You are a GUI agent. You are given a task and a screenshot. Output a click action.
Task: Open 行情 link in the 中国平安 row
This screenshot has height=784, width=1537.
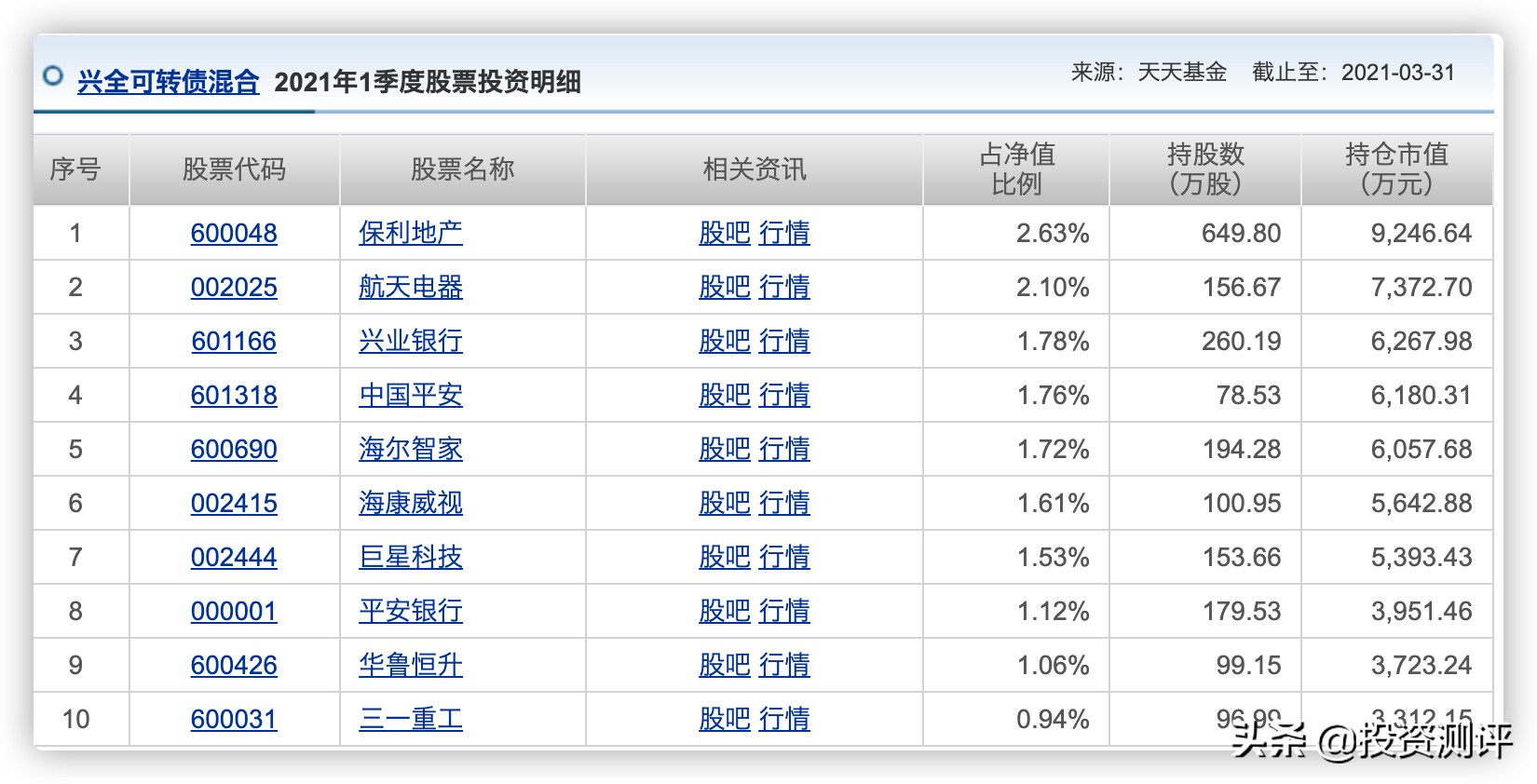pyautogui.click(x=784, y=395)
